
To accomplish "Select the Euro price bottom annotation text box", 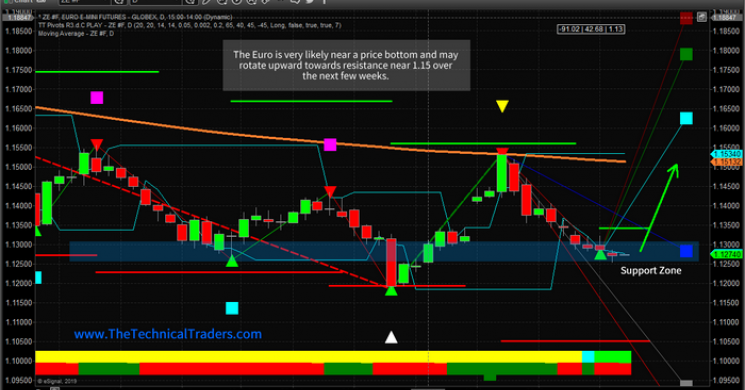I will [346, 65].
